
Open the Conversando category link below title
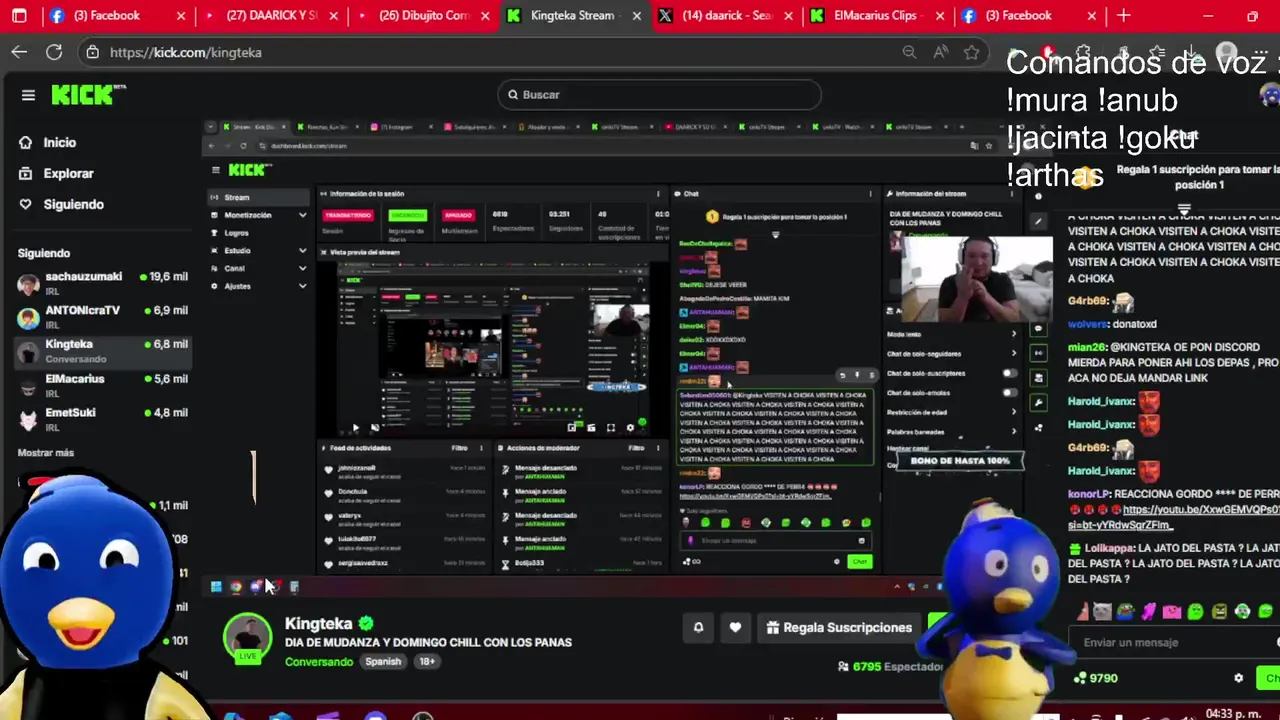[x=319, y=662]
